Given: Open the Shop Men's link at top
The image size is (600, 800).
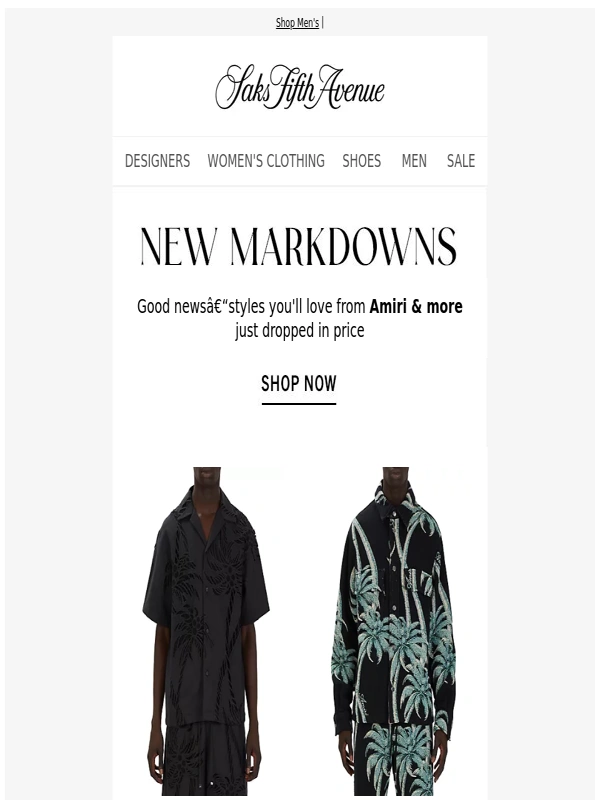Looking at the screenshot, I should [x=297, y=23].
